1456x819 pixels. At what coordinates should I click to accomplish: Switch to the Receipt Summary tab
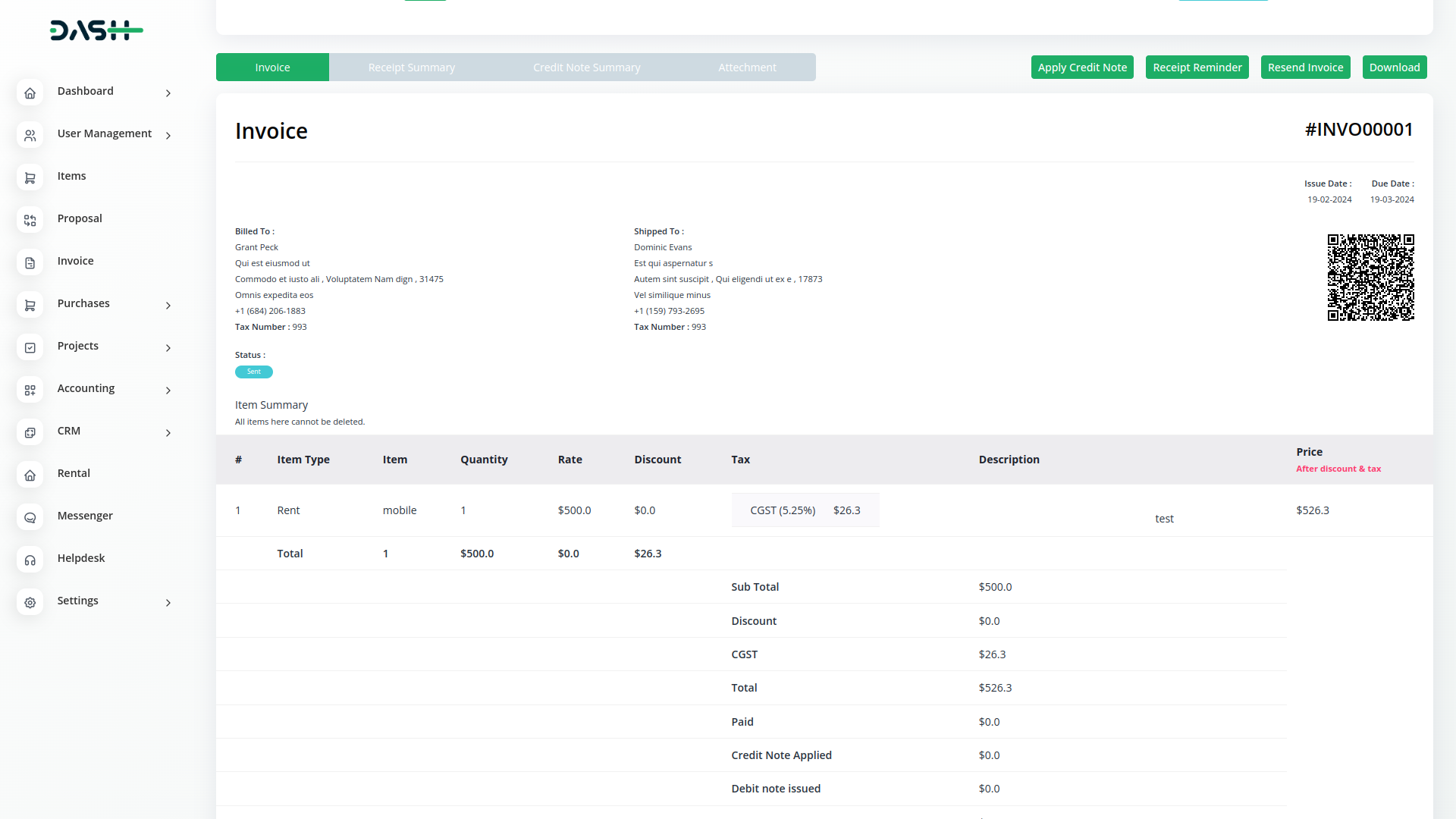(411, 67)
